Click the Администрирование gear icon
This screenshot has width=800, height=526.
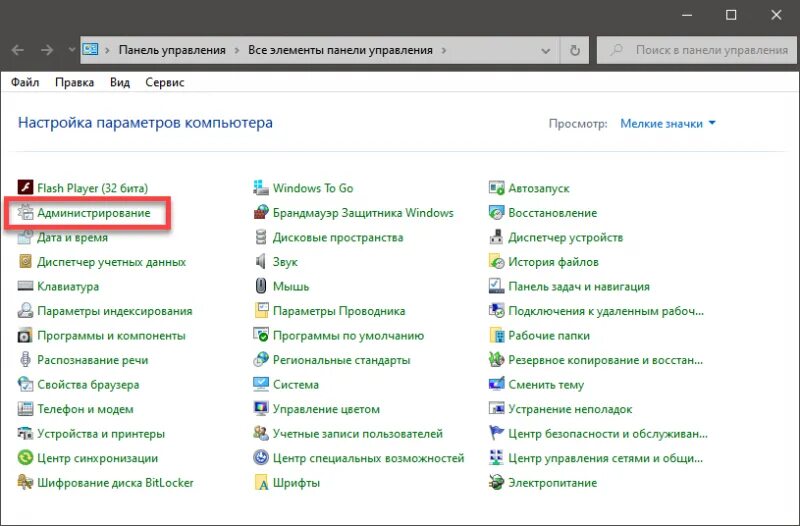click(25, 212)
